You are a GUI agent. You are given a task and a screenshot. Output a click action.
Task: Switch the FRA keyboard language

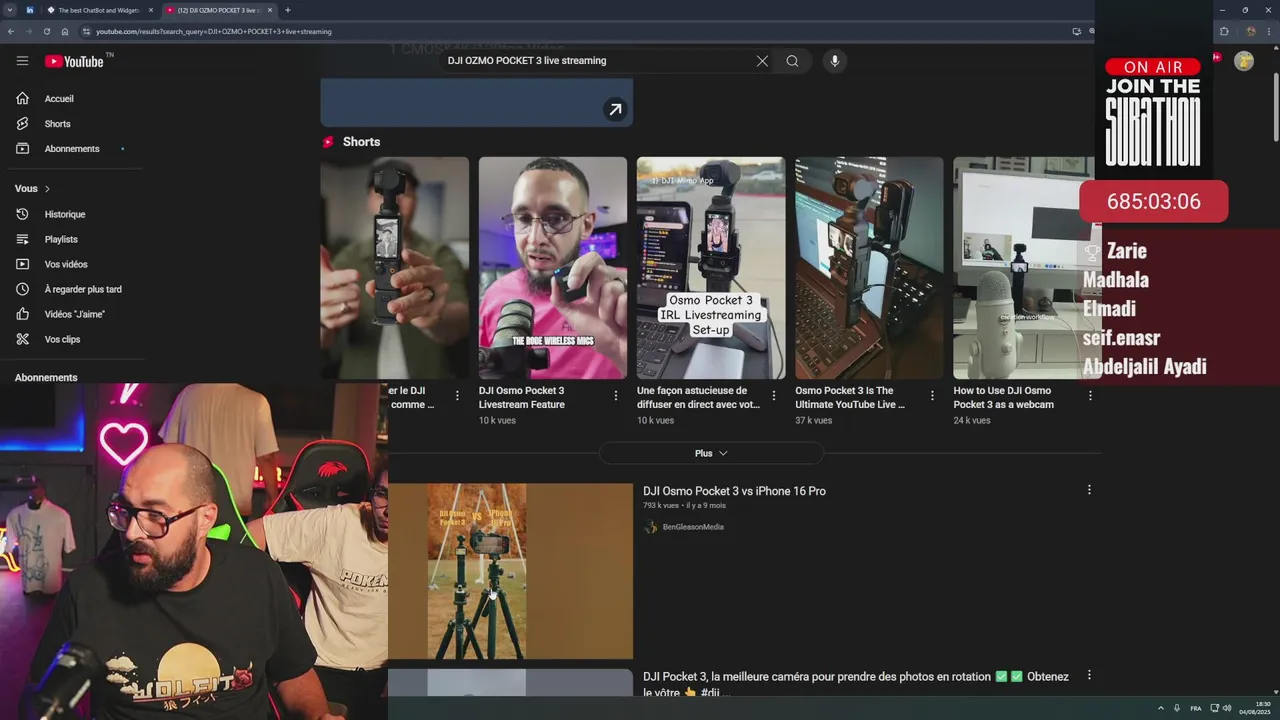pyautogui.click(x=1196, y=708)
